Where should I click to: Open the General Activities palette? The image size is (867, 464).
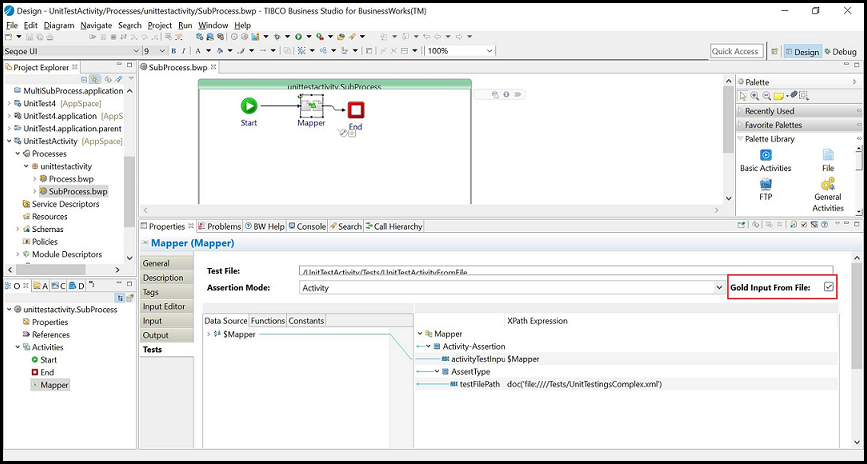pos(828,195)
